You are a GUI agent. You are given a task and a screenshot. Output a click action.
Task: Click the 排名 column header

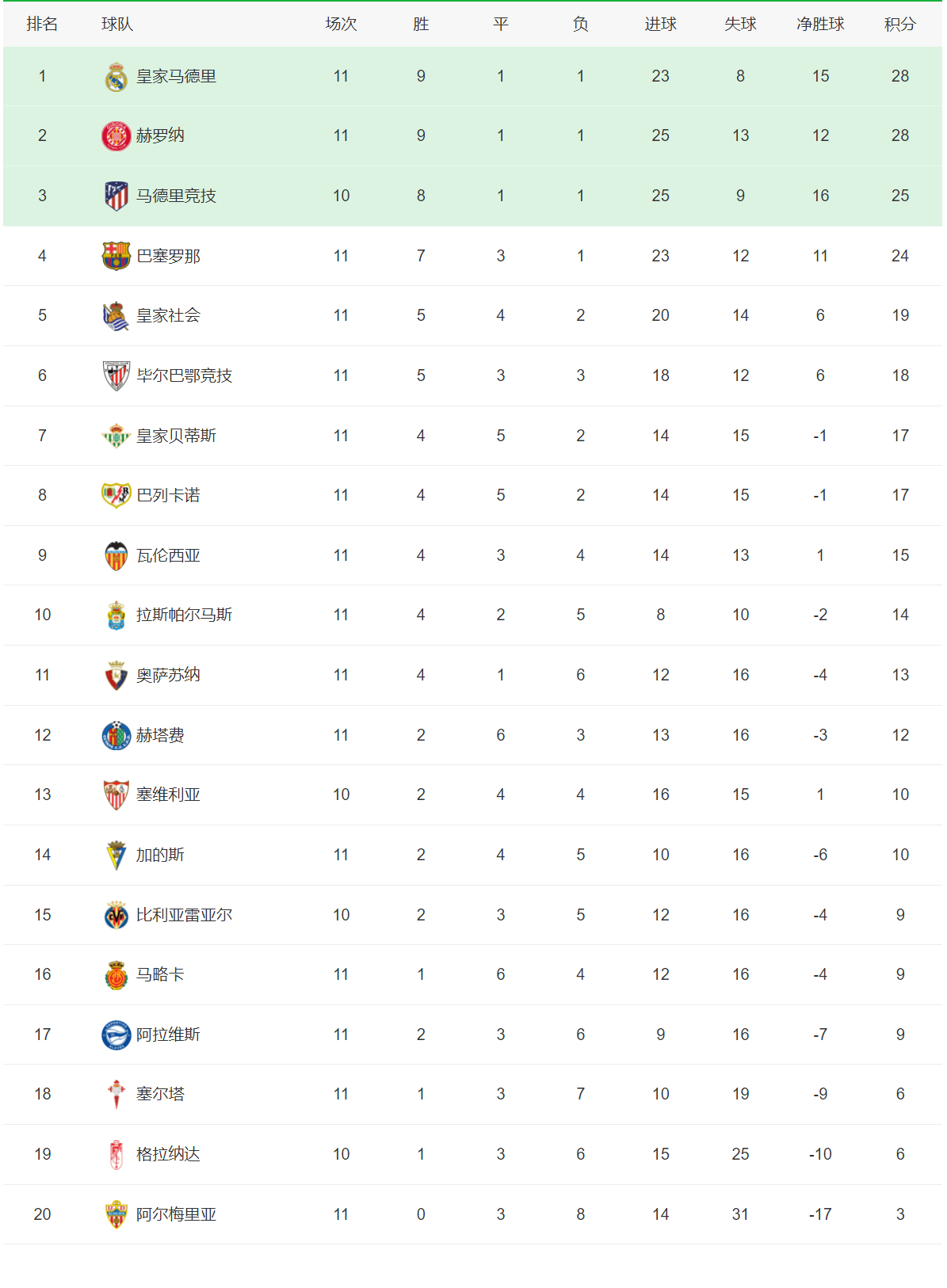coord(42,25)
